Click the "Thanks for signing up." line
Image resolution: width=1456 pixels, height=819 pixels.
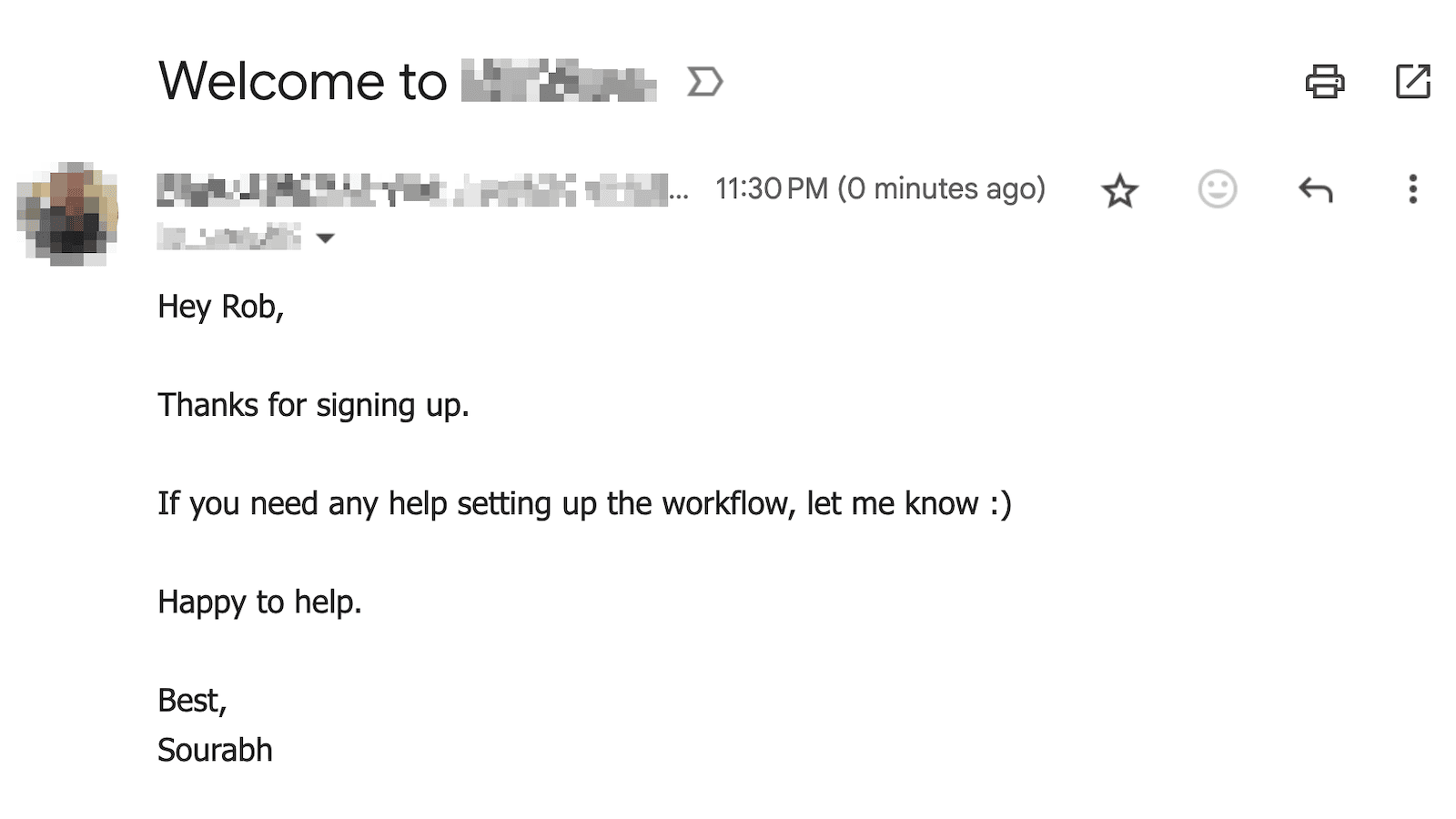[x=313, y=405]
